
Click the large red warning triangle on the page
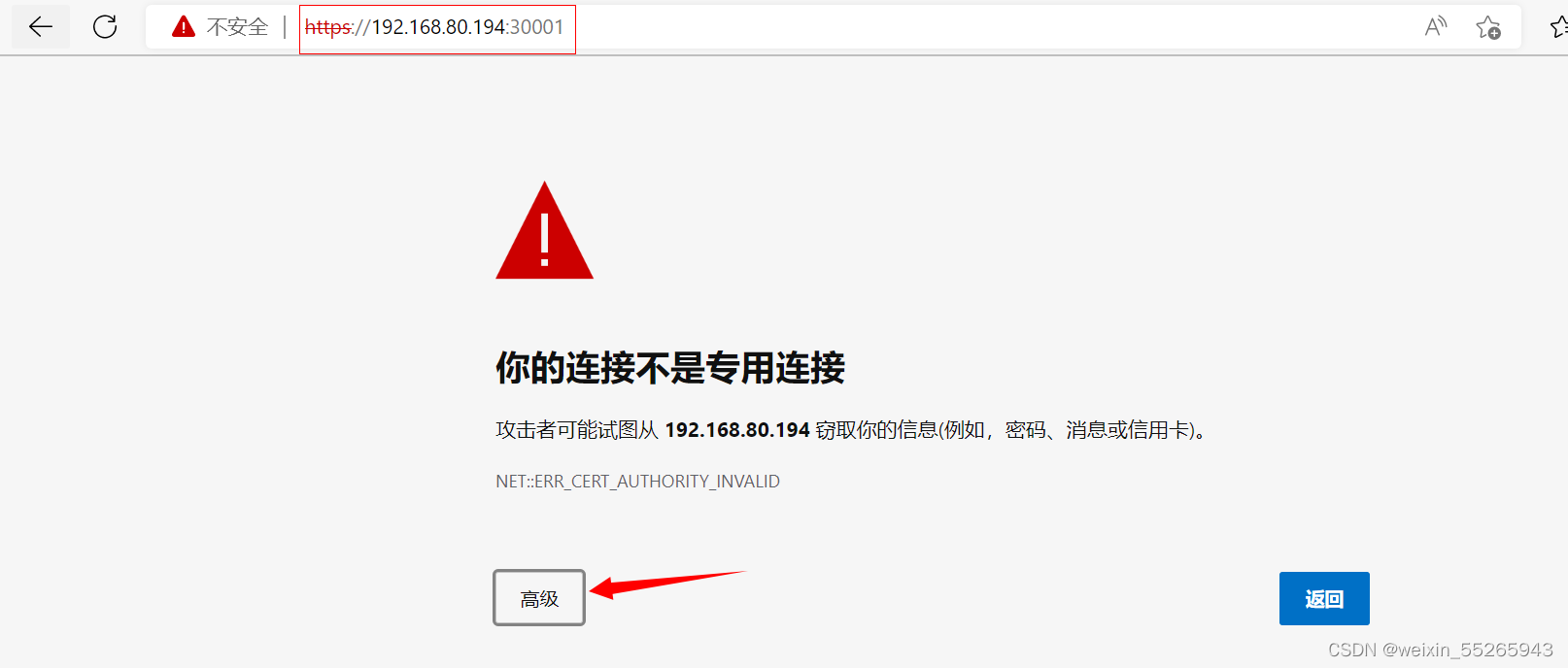544,230
